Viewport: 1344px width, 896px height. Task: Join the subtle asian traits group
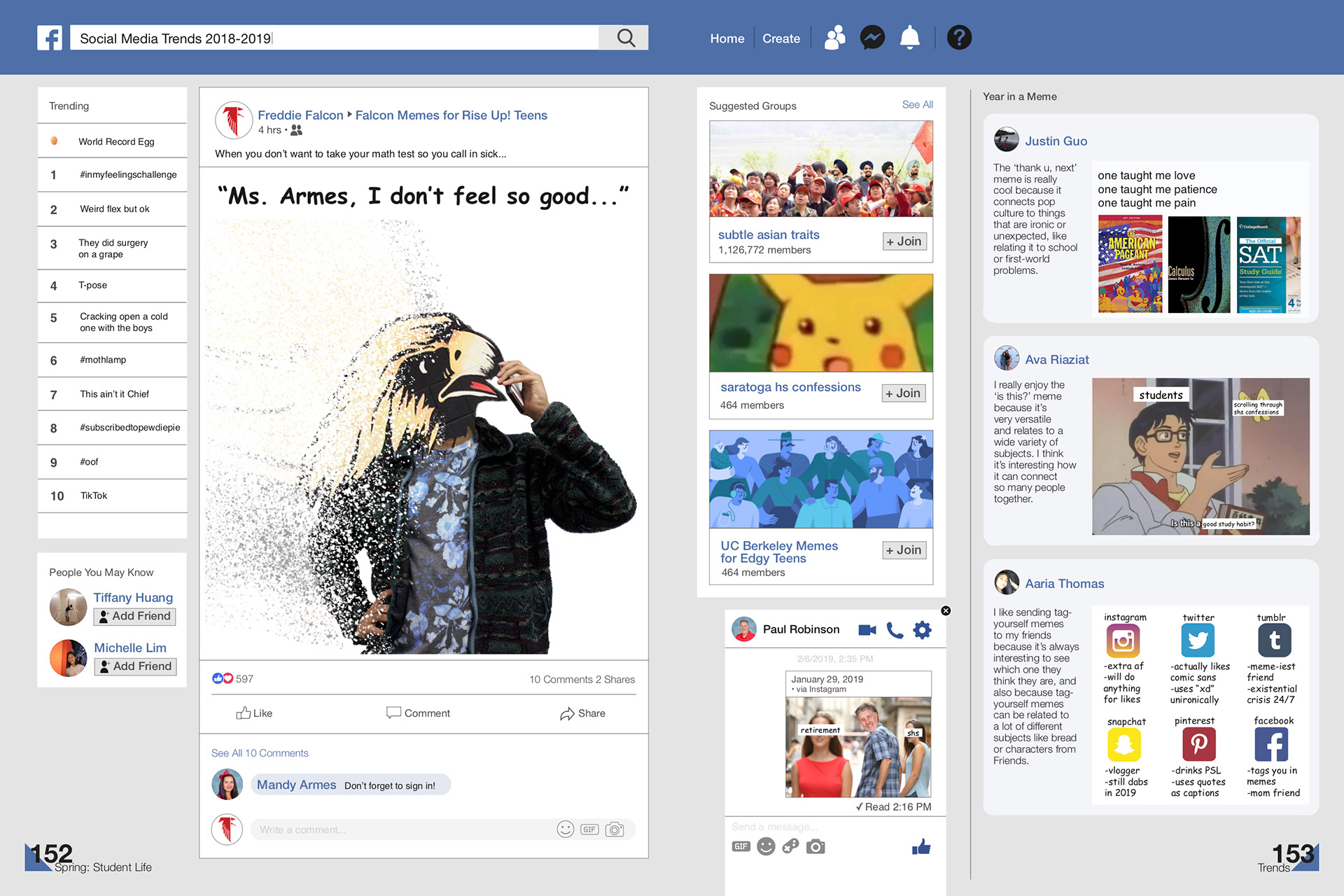[904, 241]
